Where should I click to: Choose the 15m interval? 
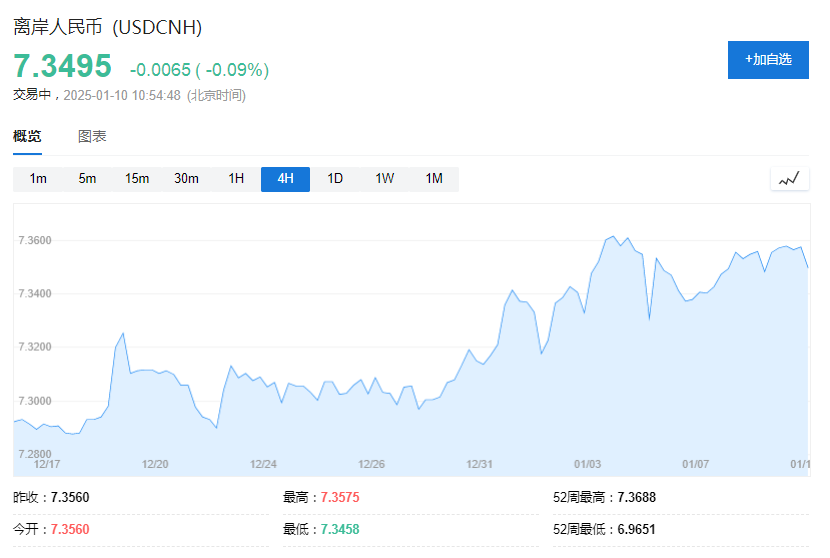tap(137, 179)
